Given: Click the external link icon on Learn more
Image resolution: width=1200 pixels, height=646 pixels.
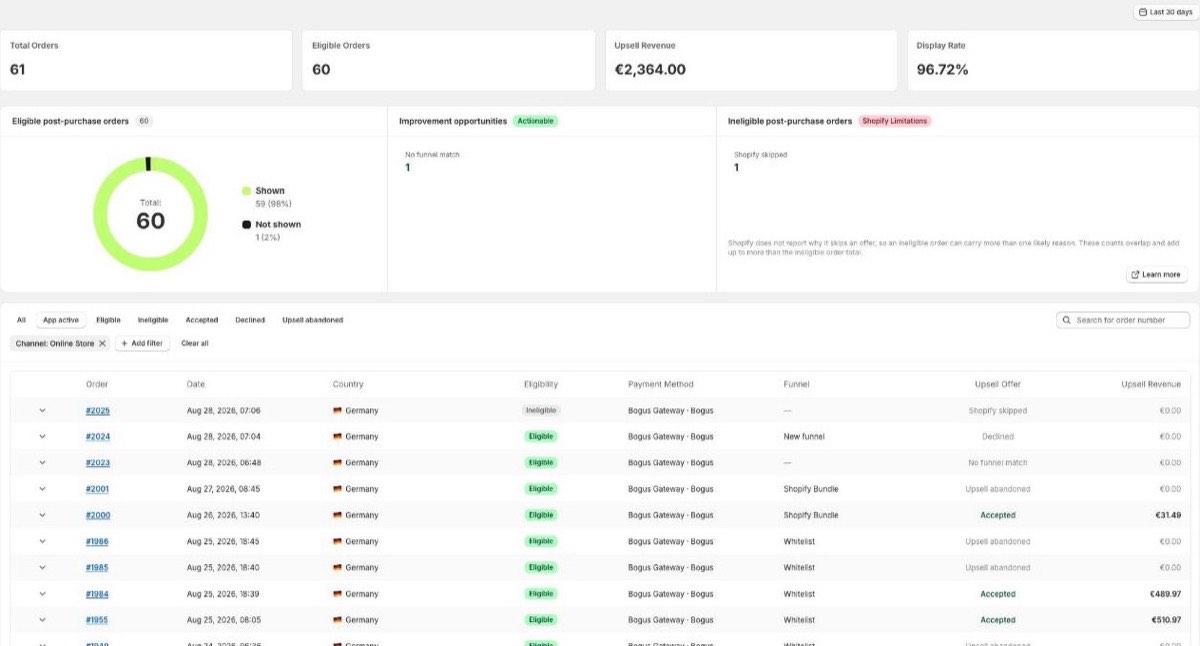Looking at the screenshot, I should tap(1135, 274).
